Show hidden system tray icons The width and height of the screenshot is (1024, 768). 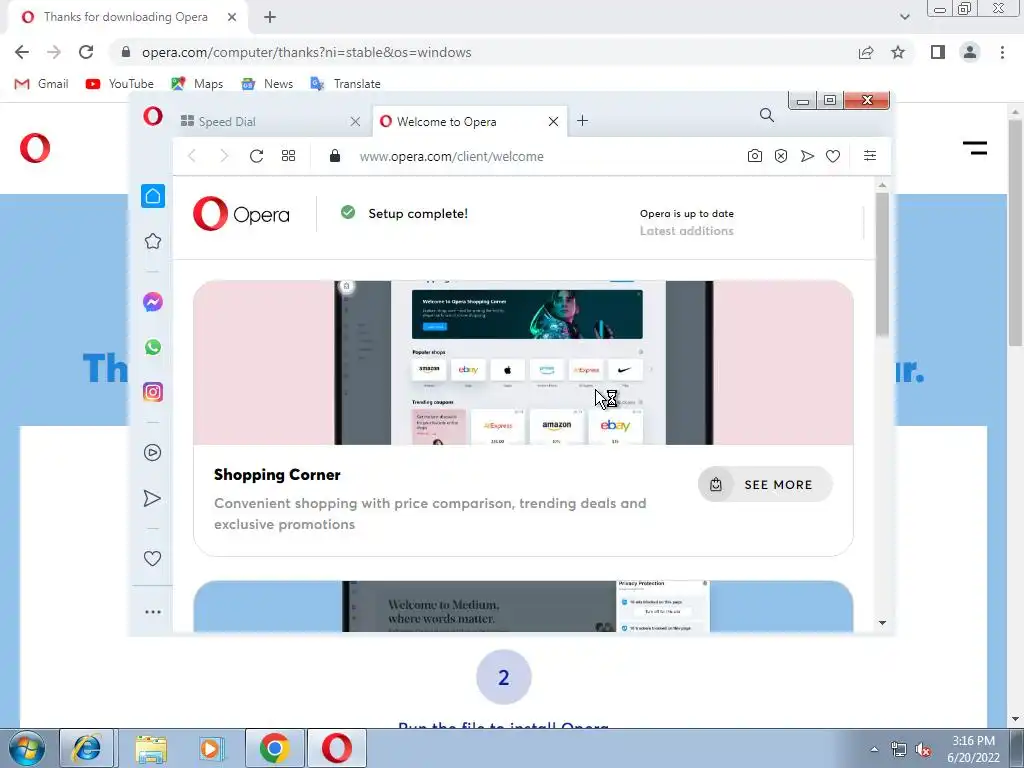(x=874, y=749)
